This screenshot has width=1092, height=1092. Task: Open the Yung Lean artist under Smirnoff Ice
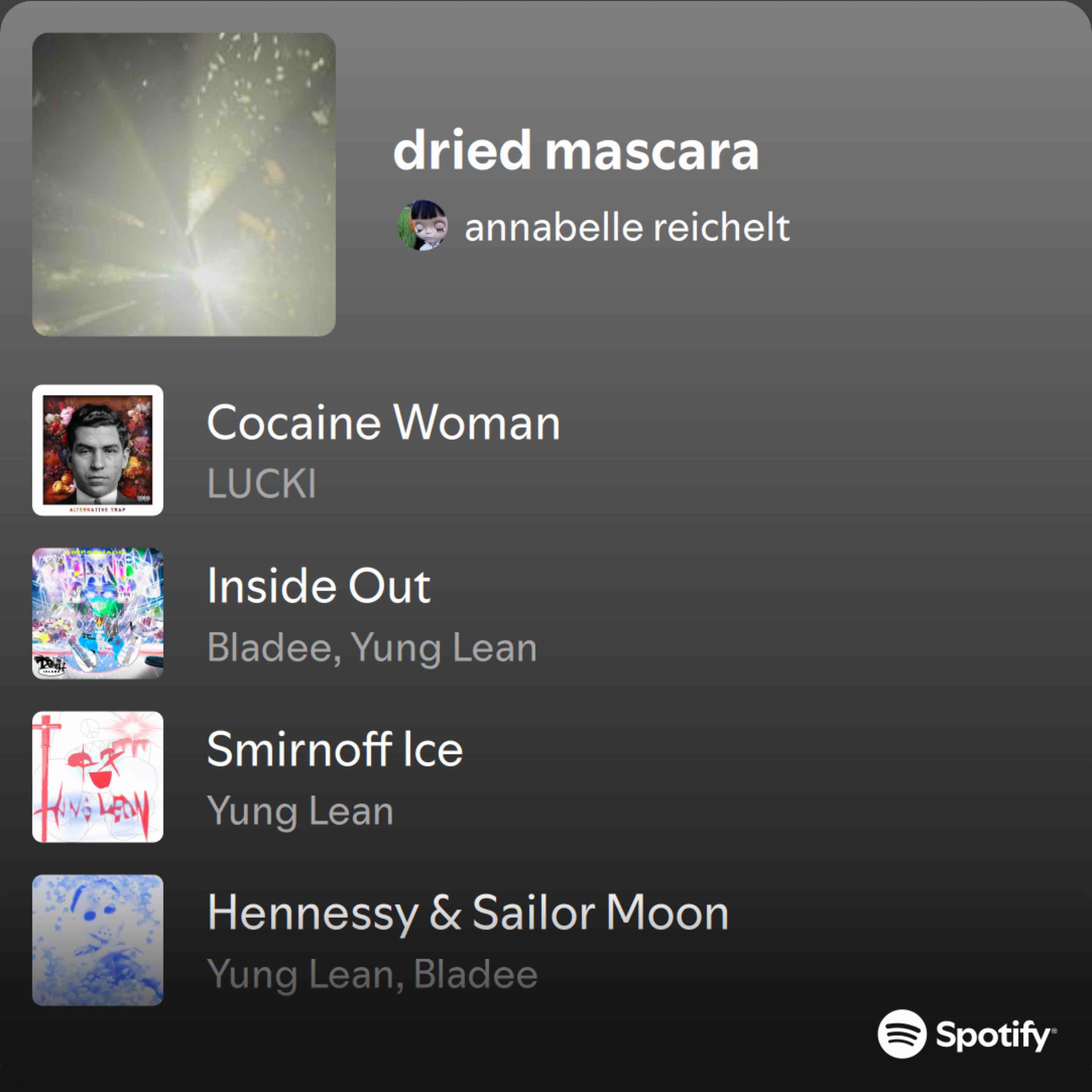pyautogui.click(x=300, y=811)
